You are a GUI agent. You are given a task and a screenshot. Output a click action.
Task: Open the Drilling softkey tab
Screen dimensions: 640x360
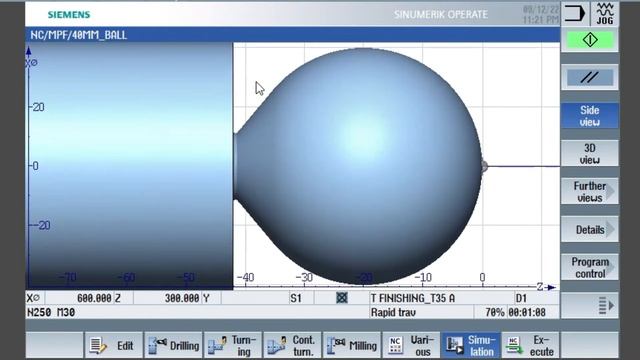click(173, 346)
